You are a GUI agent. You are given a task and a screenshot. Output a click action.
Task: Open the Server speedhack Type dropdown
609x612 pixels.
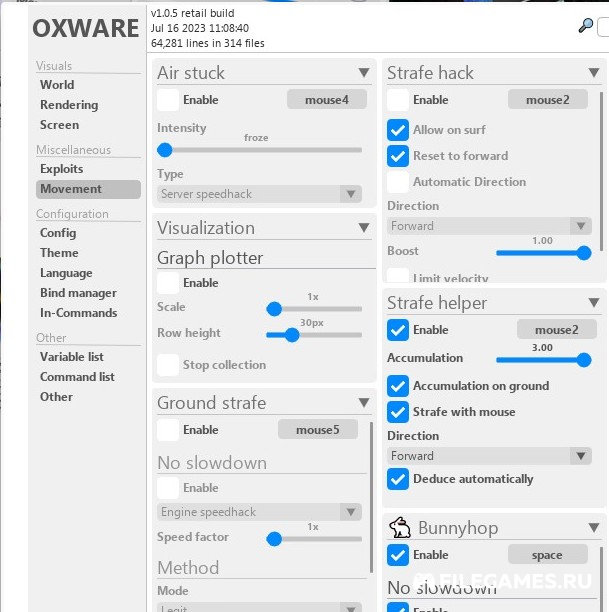coord(259,194)
